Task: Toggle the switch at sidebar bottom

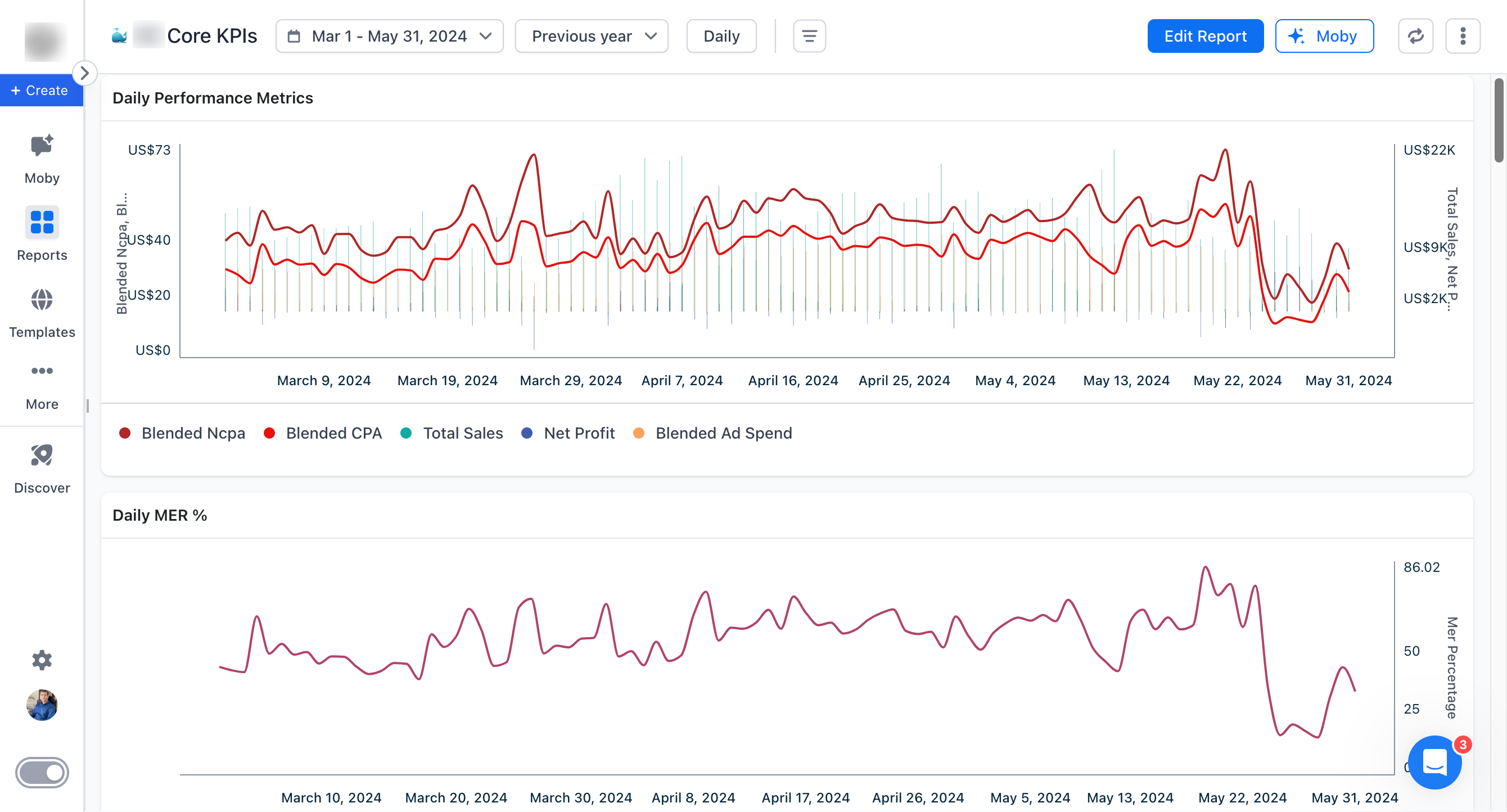Action: (x=42, y=772)
